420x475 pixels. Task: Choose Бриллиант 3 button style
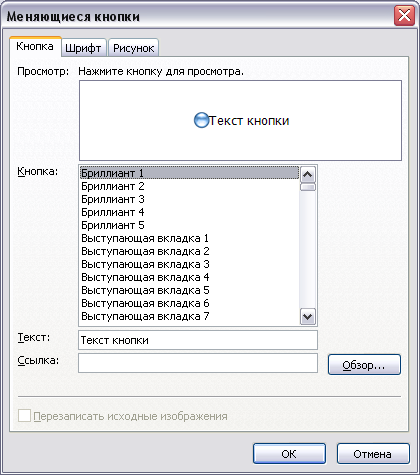(x=189, y=199)
